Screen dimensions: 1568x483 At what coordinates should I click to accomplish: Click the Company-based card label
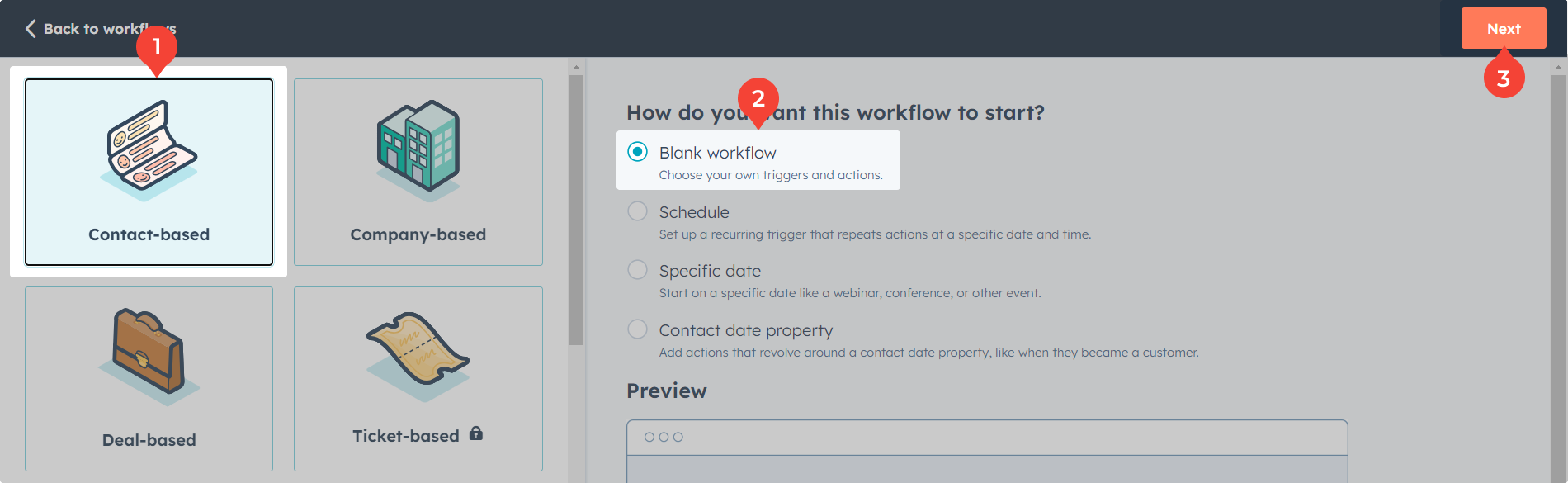click(418, 234)
